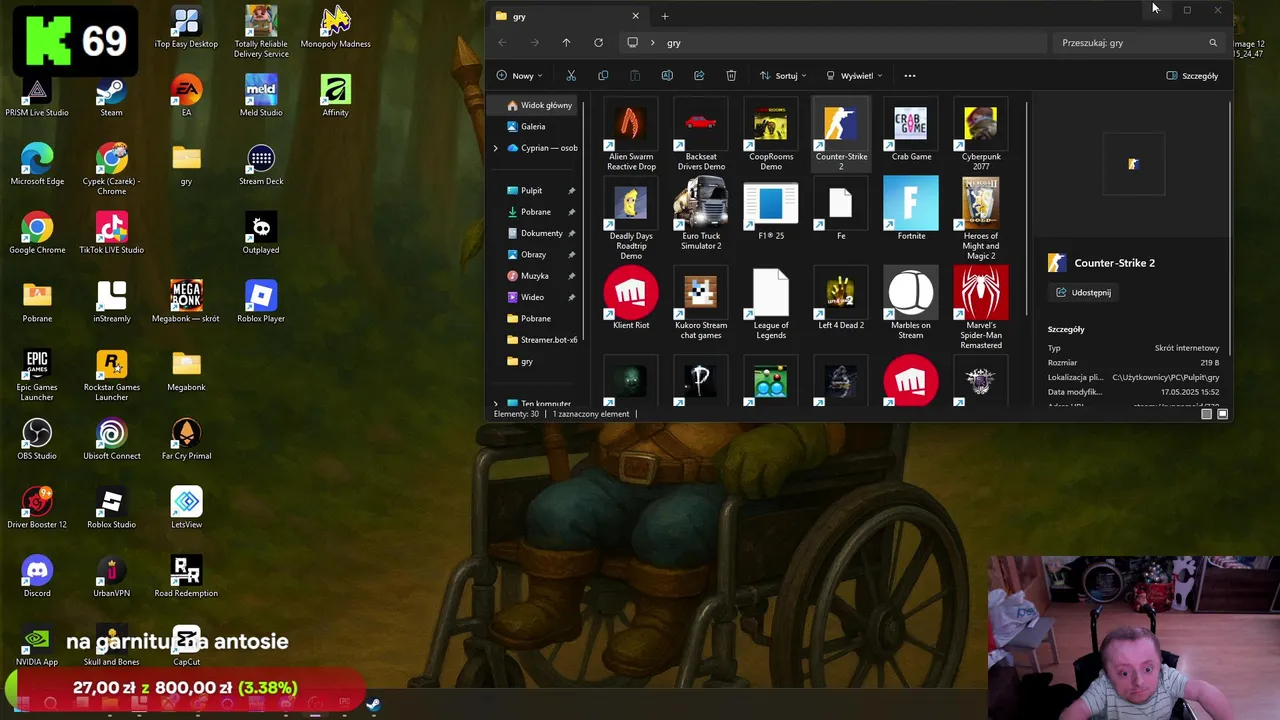Open Widok główny in navigation pane
This screenshot has height=720, width=1280.
click(539, 105)
